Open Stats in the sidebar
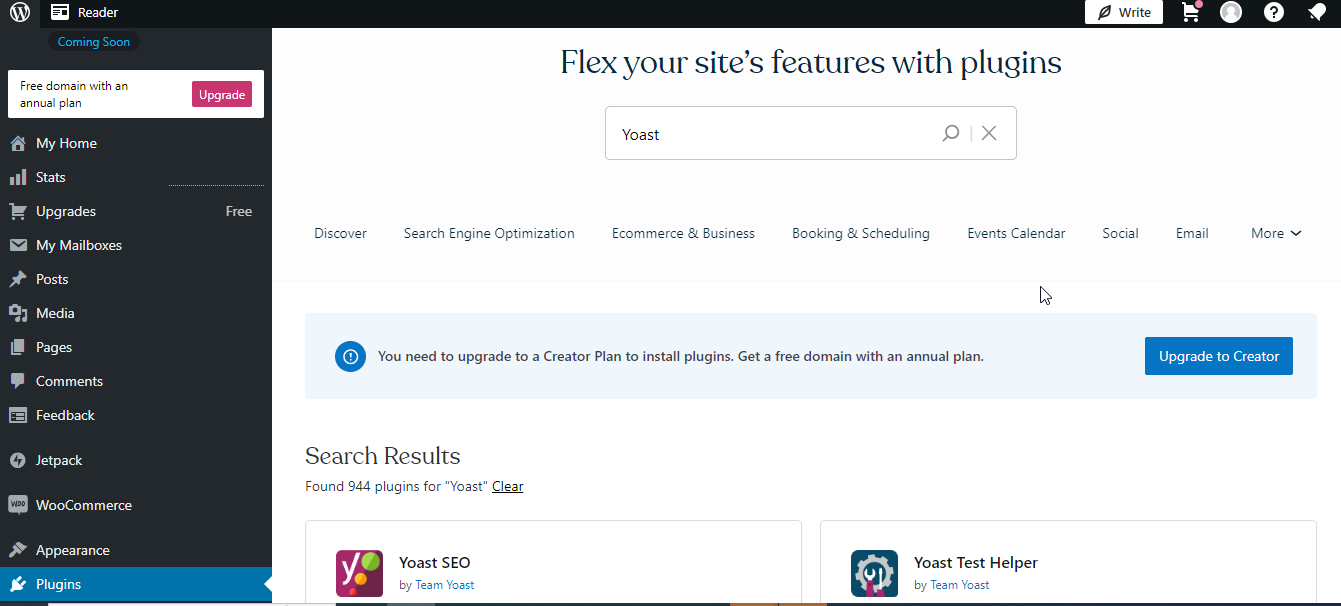 136,177
